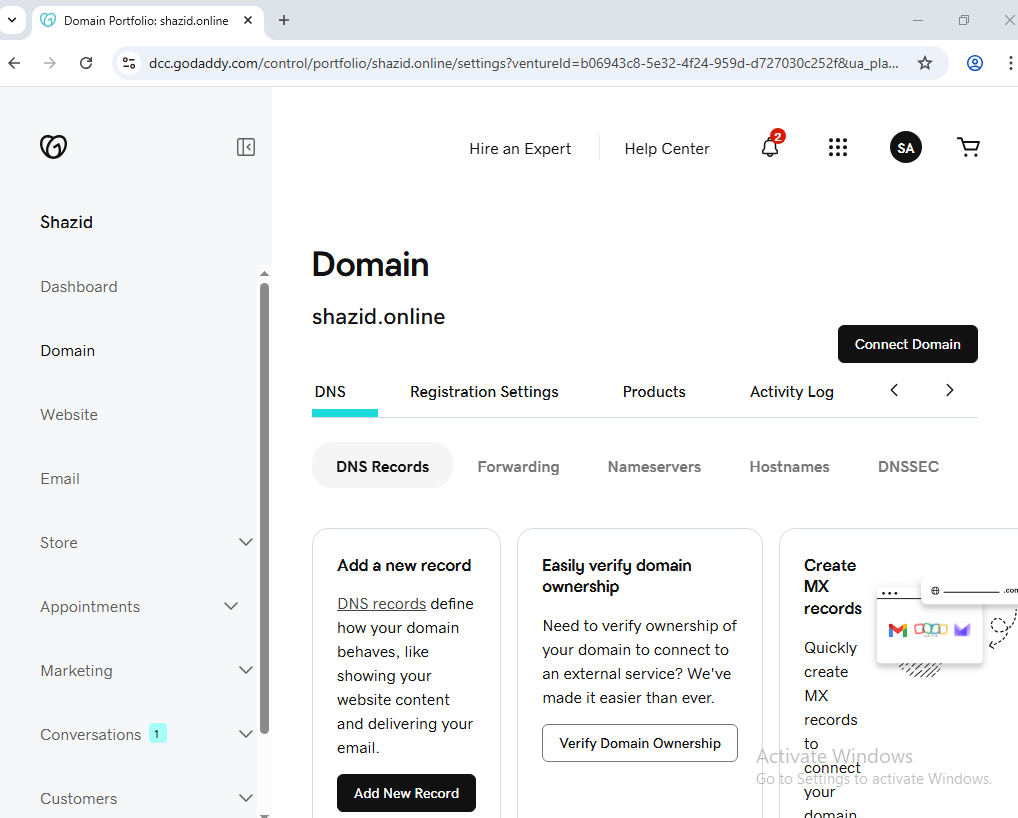Switch to the DNS tab
The width and height of the screenshot is (1018, 818).
pos(330,392)
